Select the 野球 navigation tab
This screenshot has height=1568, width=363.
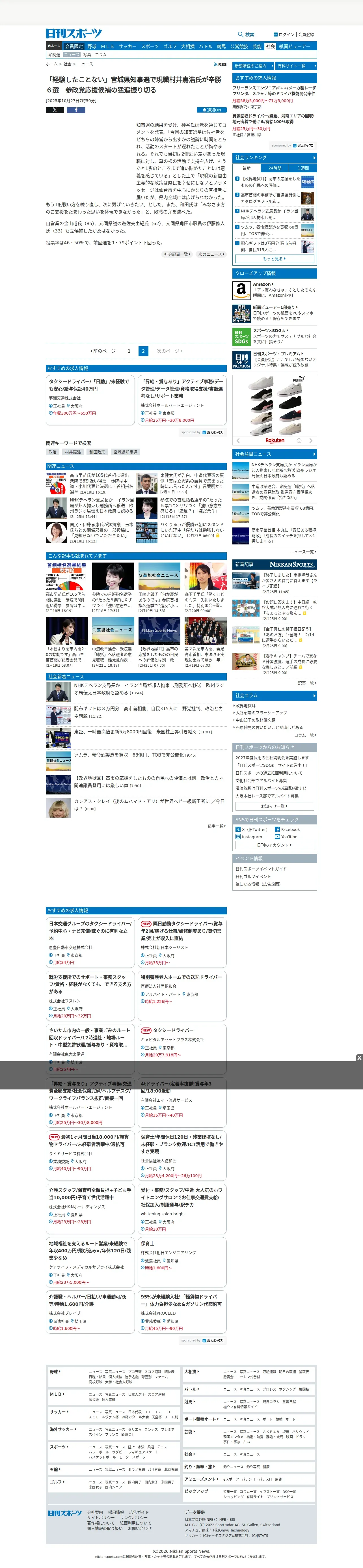[x=92, y=46]
